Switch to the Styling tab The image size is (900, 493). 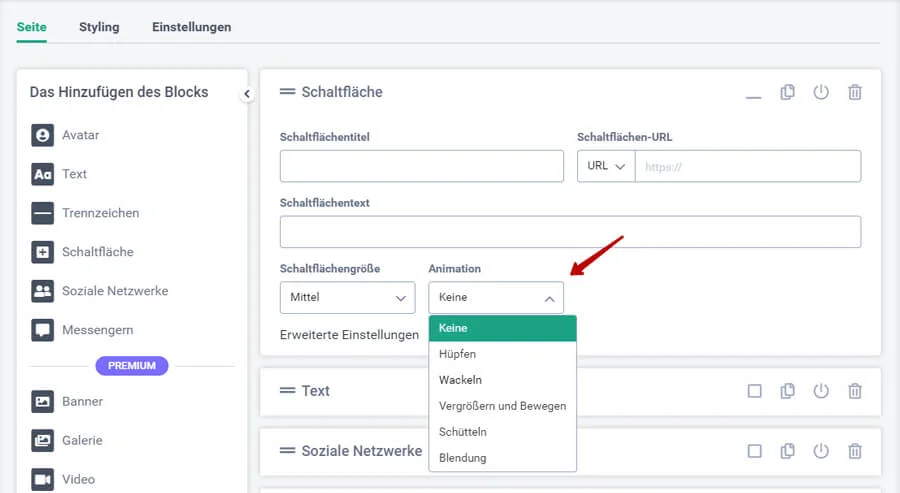(x=99, y=27)
